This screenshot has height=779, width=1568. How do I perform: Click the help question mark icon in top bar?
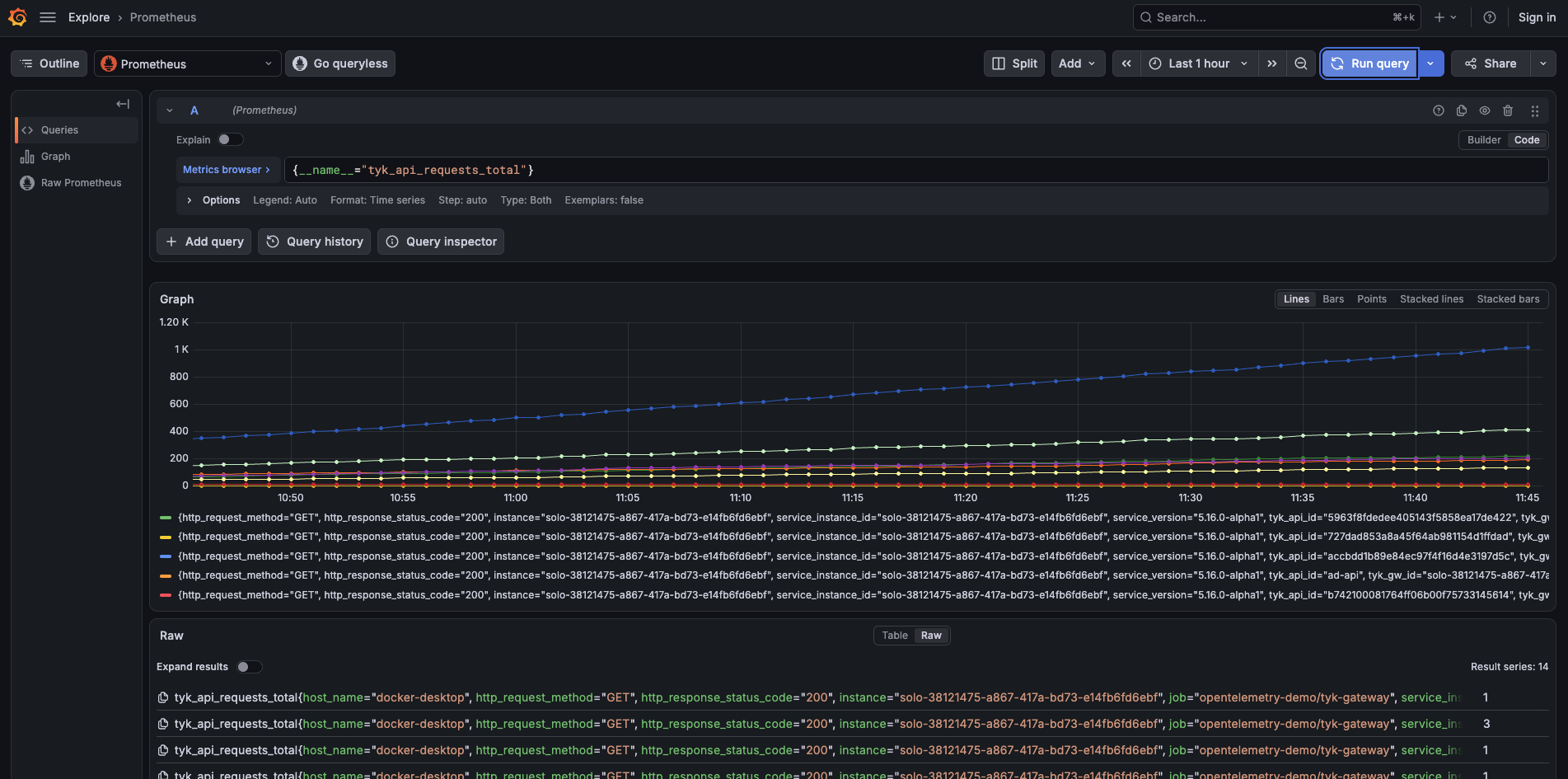tap(1490, 17)
